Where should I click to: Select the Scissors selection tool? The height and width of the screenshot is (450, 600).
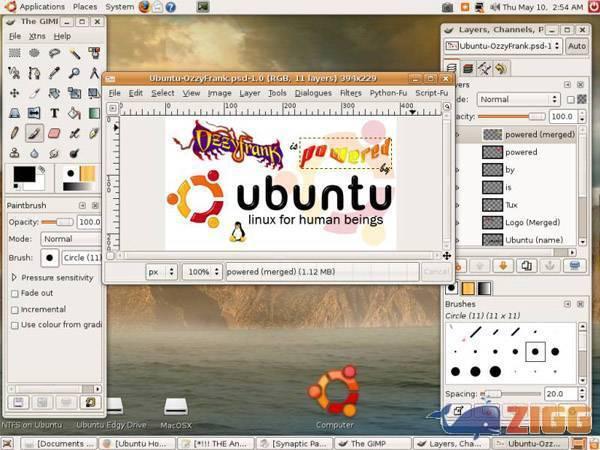click(x=15, y=73)
